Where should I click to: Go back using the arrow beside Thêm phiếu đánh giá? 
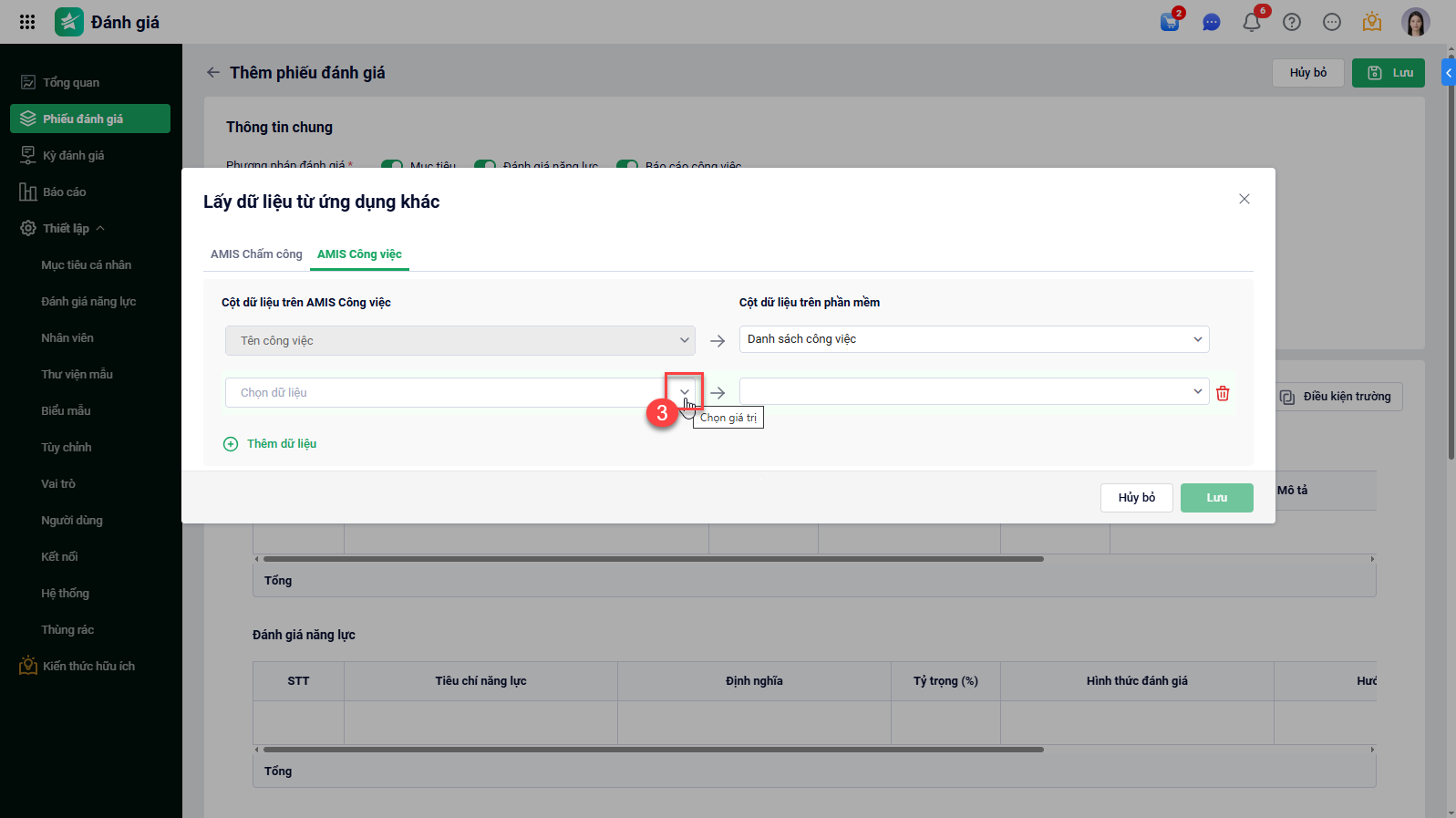pyautogui.click(x=213, y=72)
